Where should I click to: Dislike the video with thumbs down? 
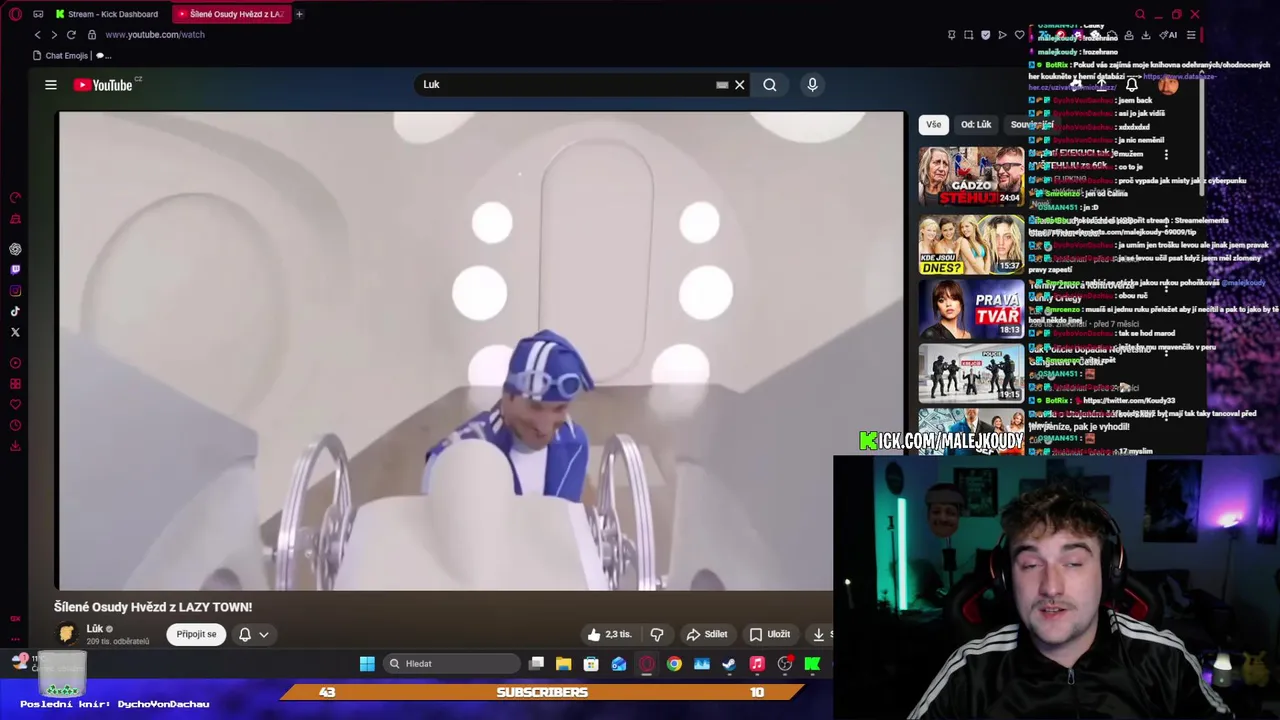657,634
